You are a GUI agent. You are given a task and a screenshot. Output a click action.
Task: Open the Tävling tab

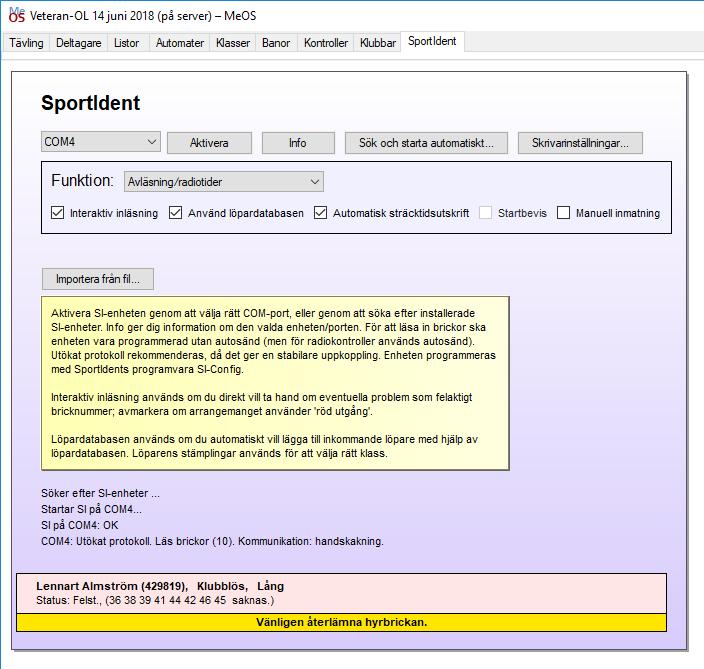[26, 43]
